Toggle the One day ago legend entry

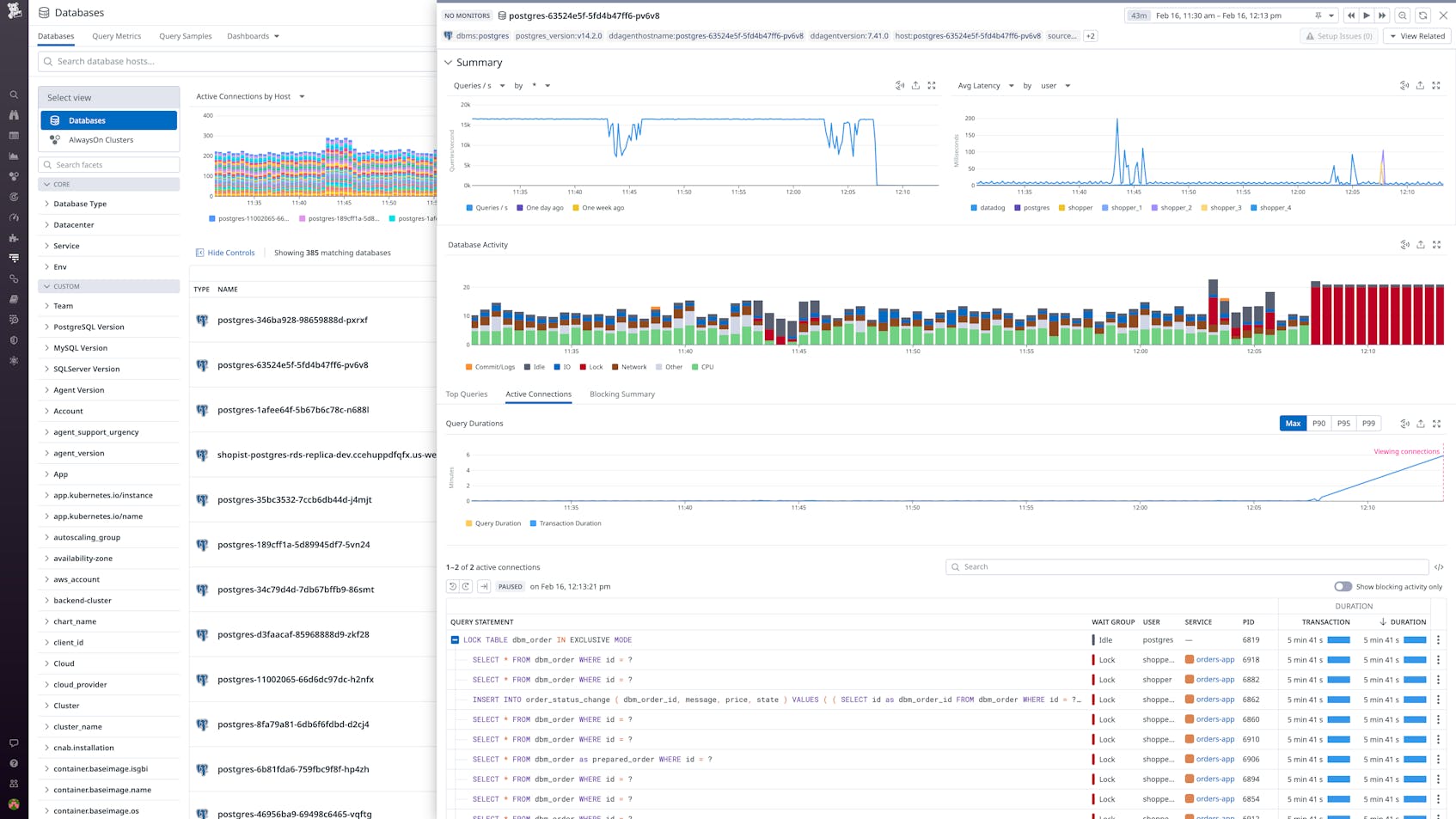click(x=540, y=207)
